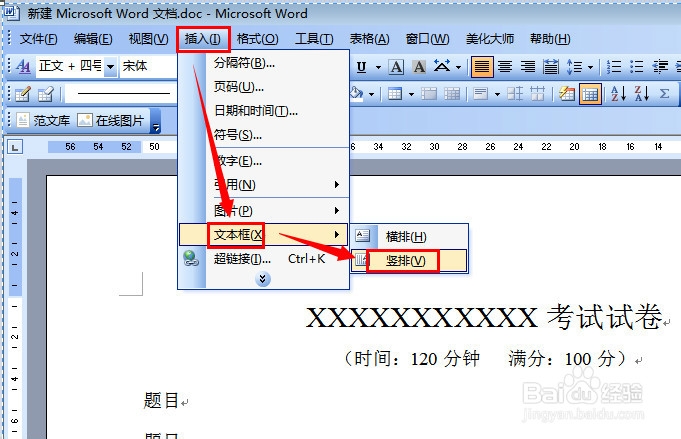This screenshot has height=439, width=681.
Task: Open the 视图(V) menu
Action: tap(149, 39)
